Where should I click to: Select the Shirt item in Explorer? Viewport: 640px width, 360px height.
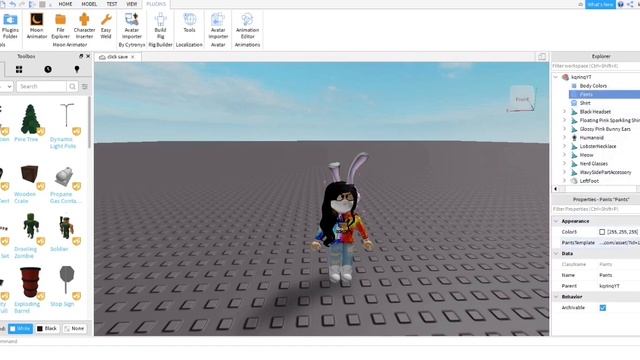click(x=585, y=103)
